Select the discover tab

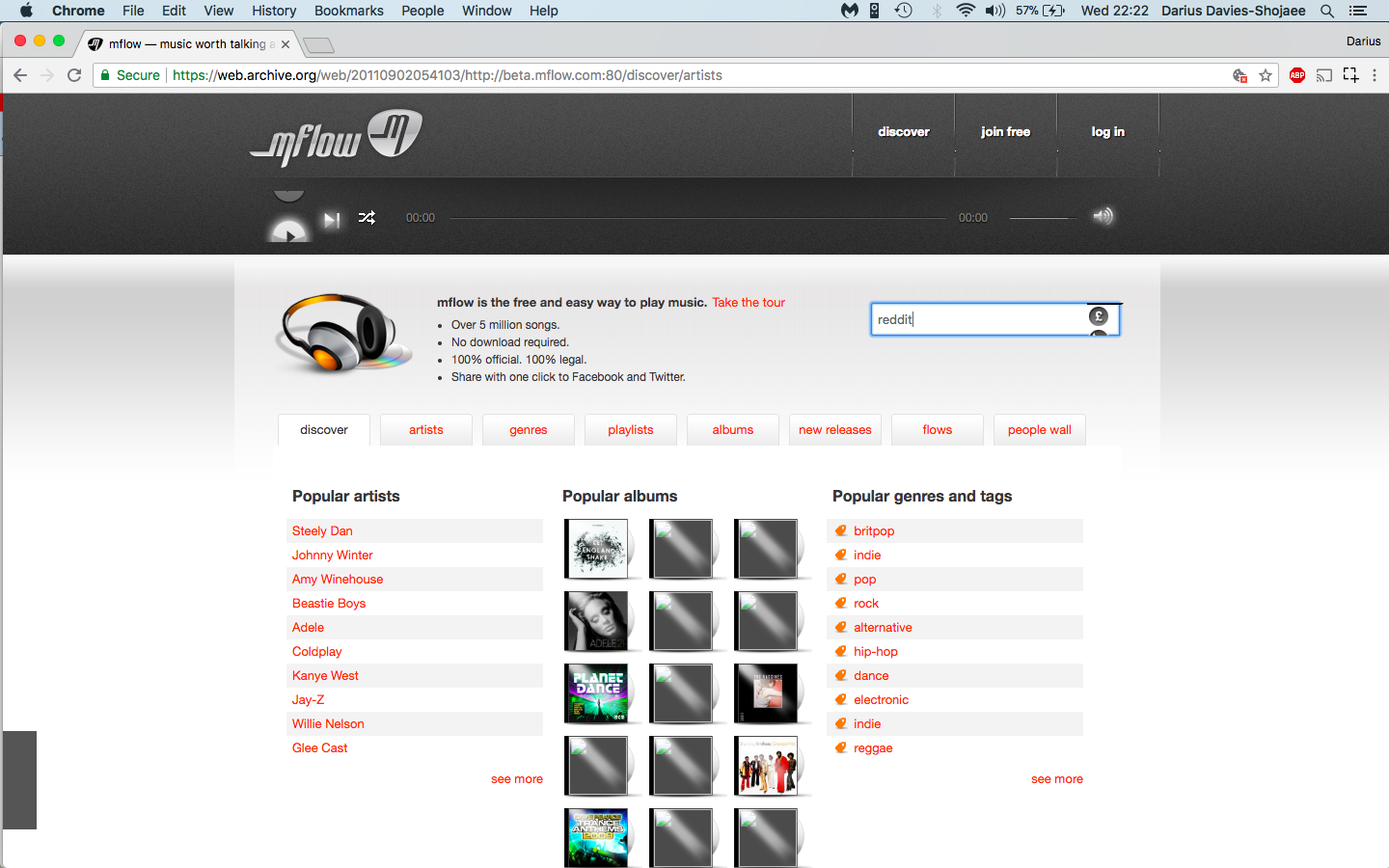pos(324,430)
